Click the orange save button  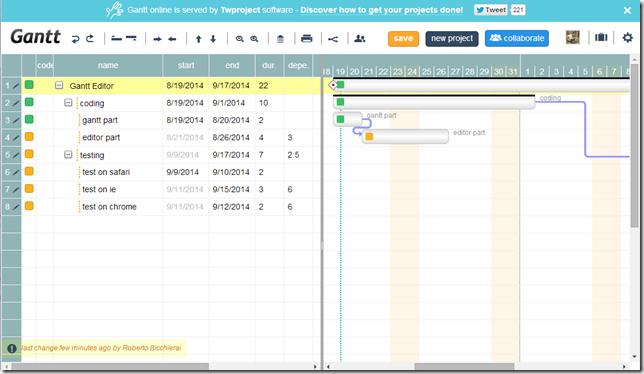[403, 39]
